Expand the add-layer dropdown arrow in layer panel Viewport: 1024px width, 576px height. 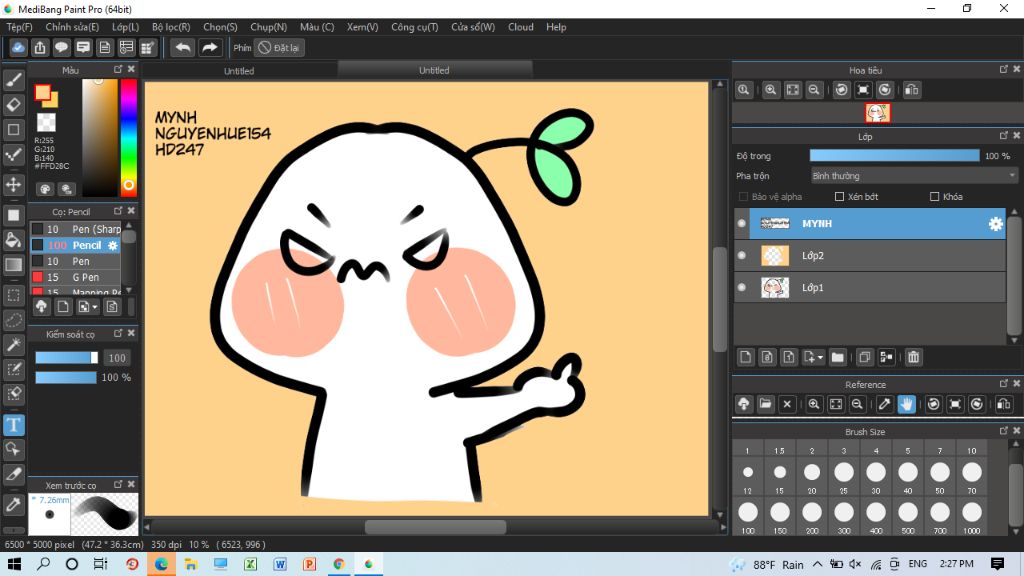coord(821,357)
